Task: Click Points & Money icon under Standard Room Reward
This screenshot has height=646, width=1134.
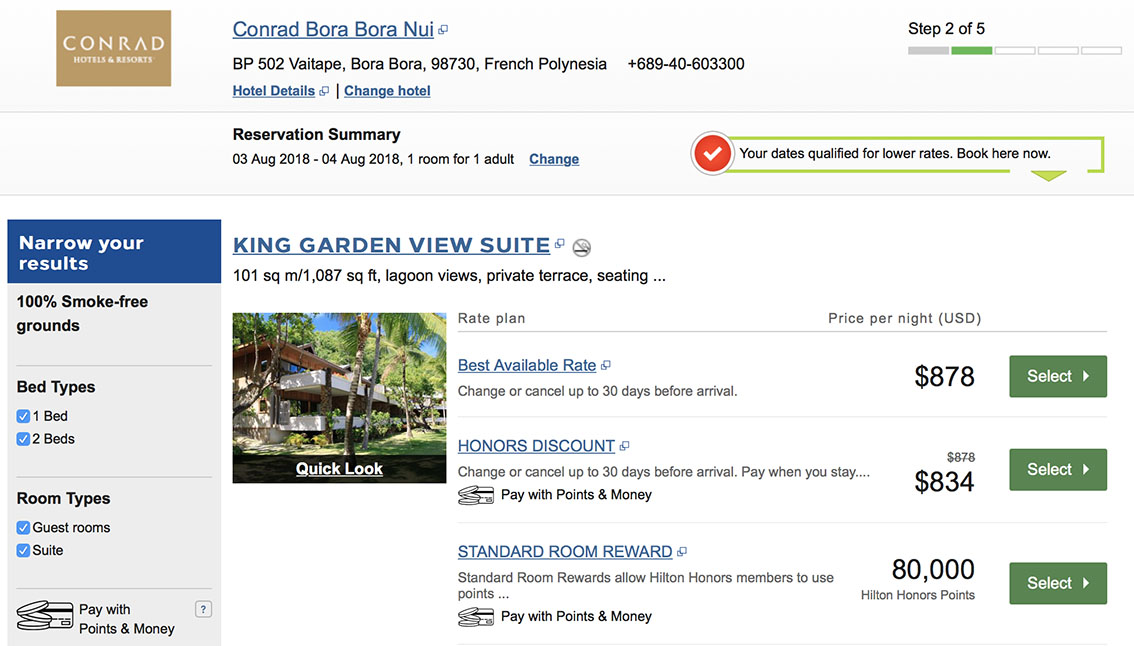Action: click(x=476, y=617)
